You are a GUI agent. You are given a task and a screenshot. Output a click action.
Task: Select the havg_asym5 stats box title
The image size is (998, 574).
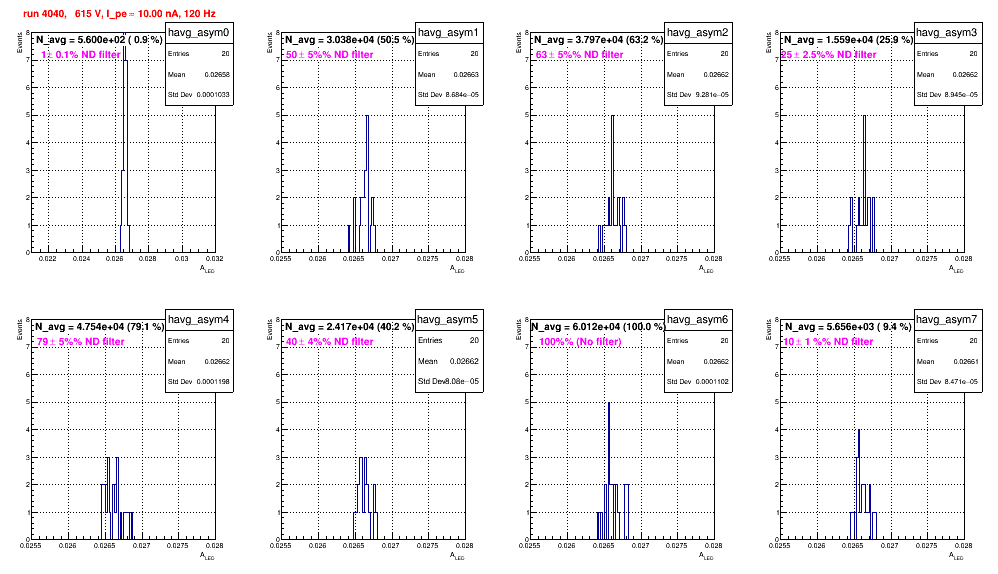coord(448,319)
